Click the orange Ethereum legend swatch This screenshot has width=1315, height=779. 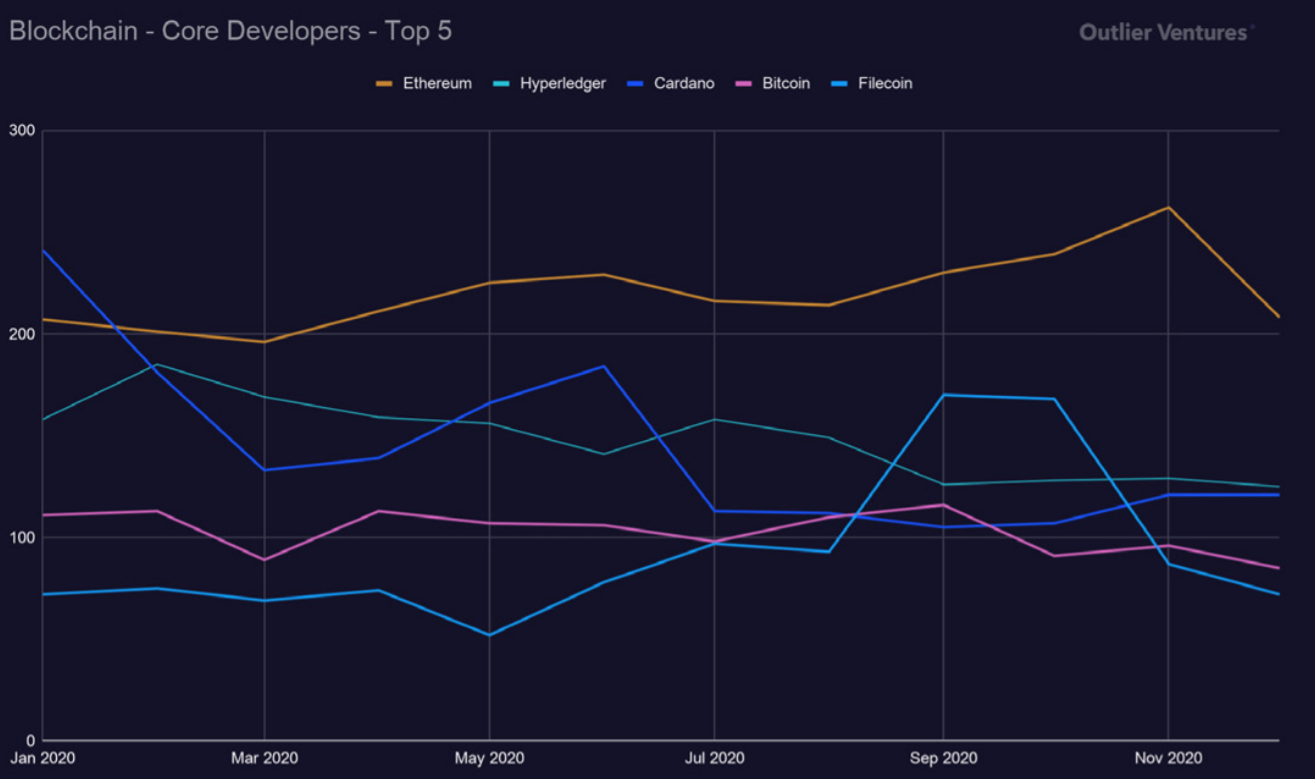384,84
